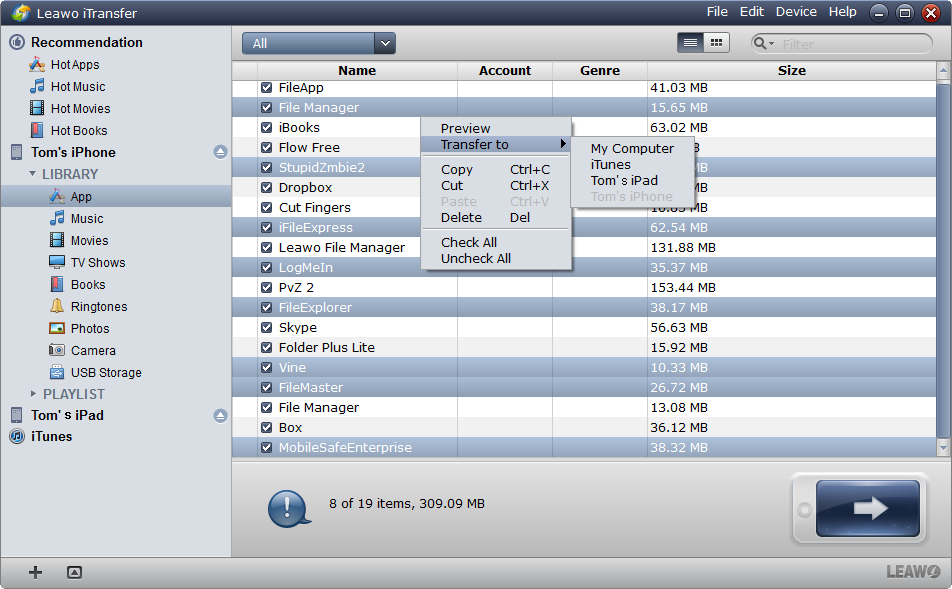The image size is (952, 589).
Task: Toggle the PvZ 2 checkbox
Action: [266, 287]
